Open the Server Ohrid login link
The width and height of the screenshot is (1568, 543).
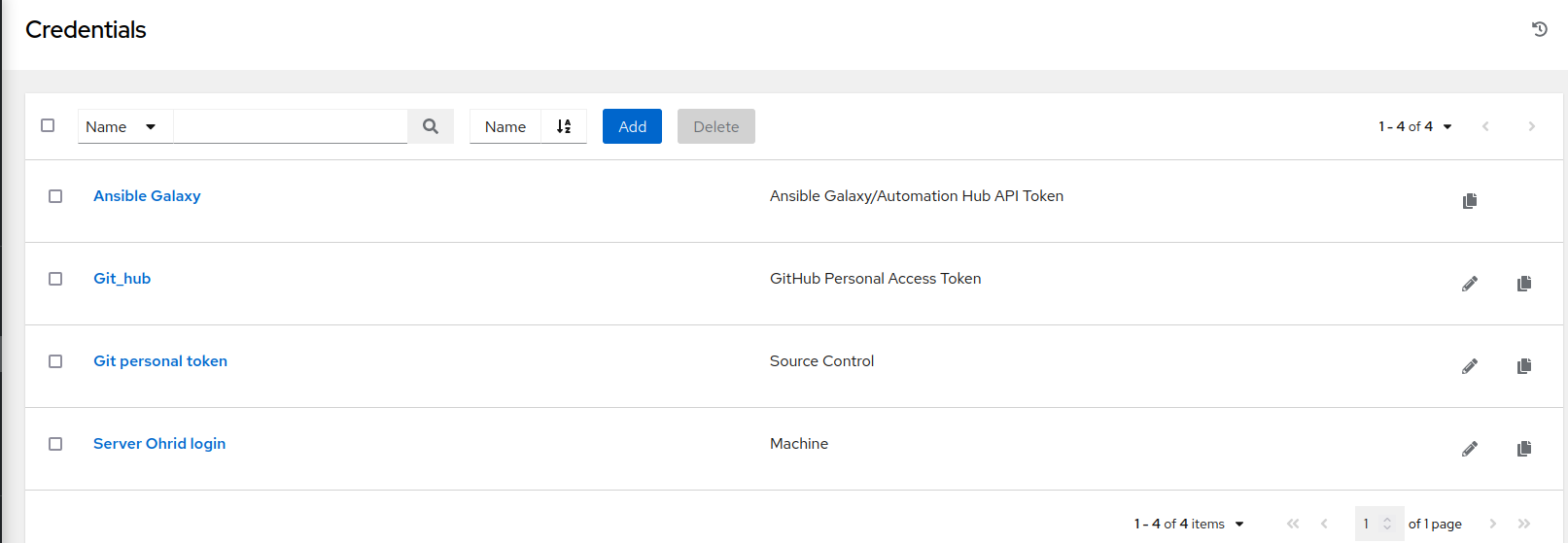pyautogui.click(x=159, y=444)
